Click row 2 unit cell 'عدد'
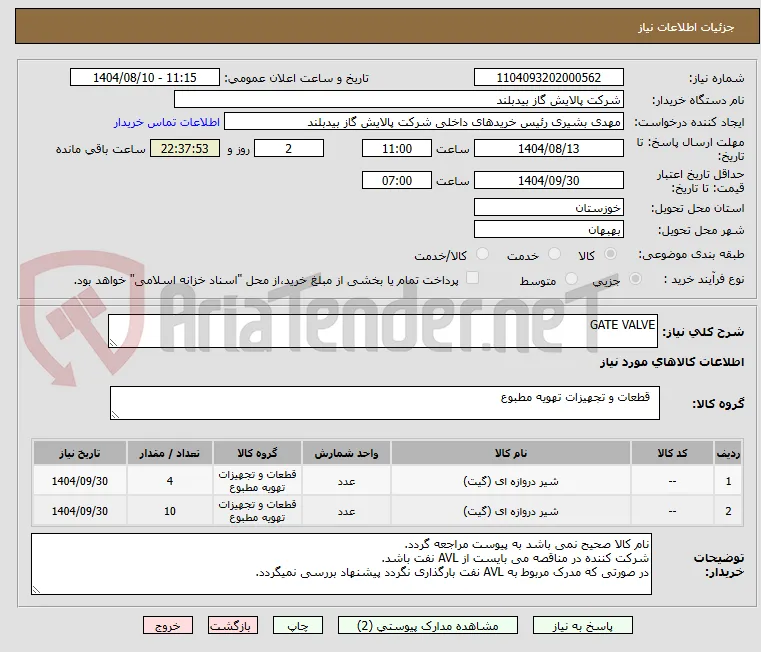The width and height of the screenshot is (761, 652). [346, 511]
